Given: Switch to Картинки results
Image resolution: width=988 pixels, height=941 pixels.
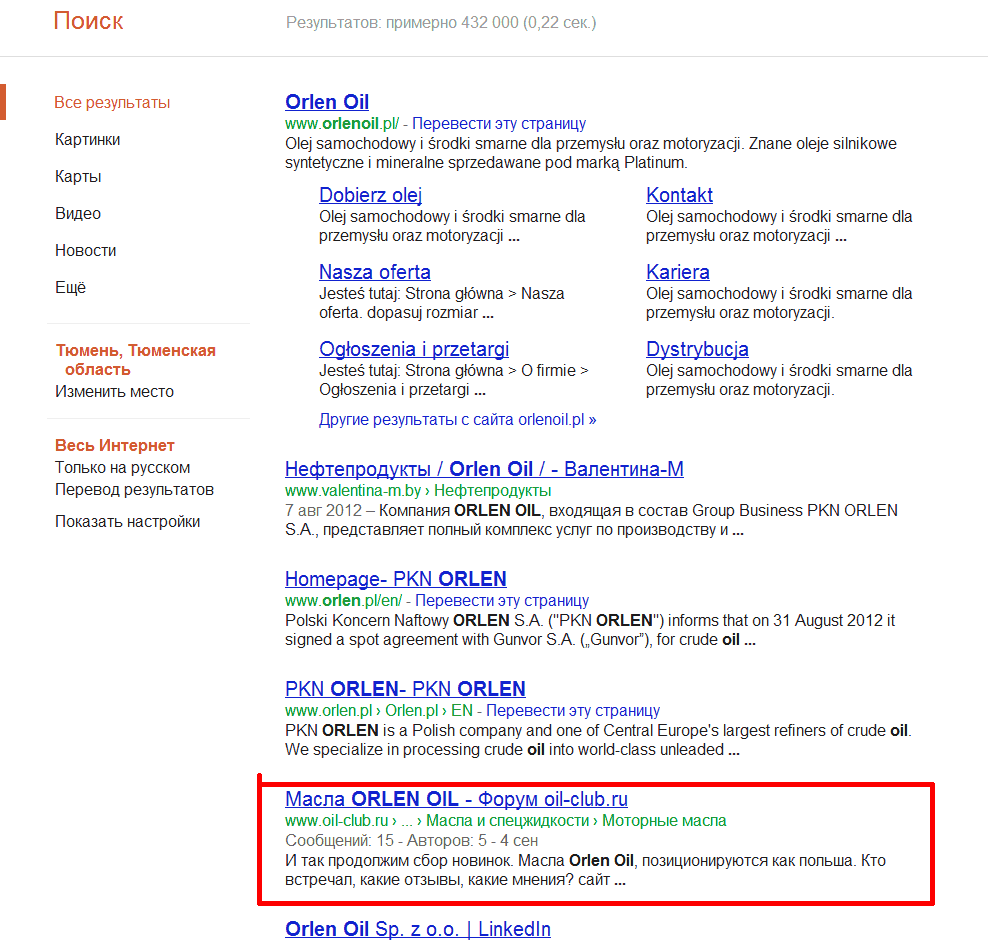Looking at the screenshot, I should [x=88, y=139].
